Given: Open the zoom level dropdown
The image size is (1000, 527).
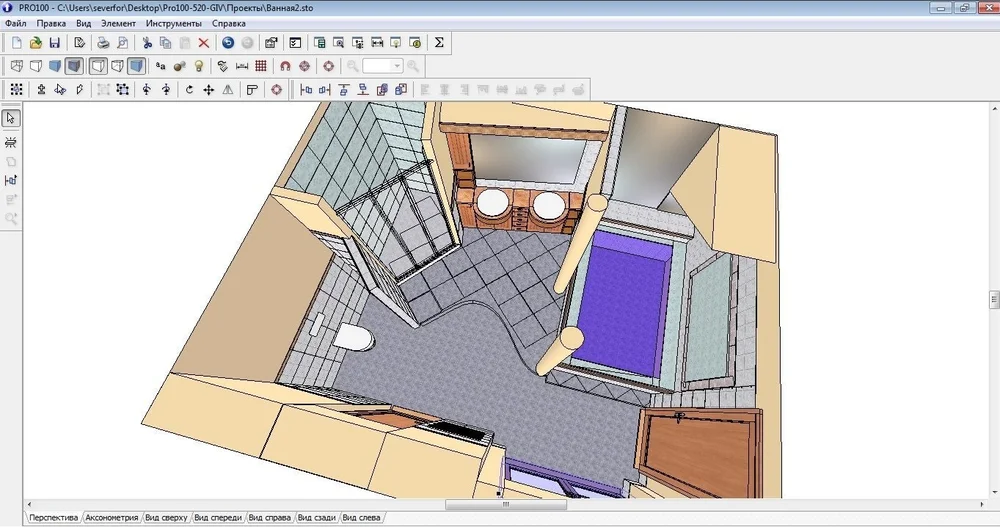Looking at the screenshot, I should coord(396,66).
